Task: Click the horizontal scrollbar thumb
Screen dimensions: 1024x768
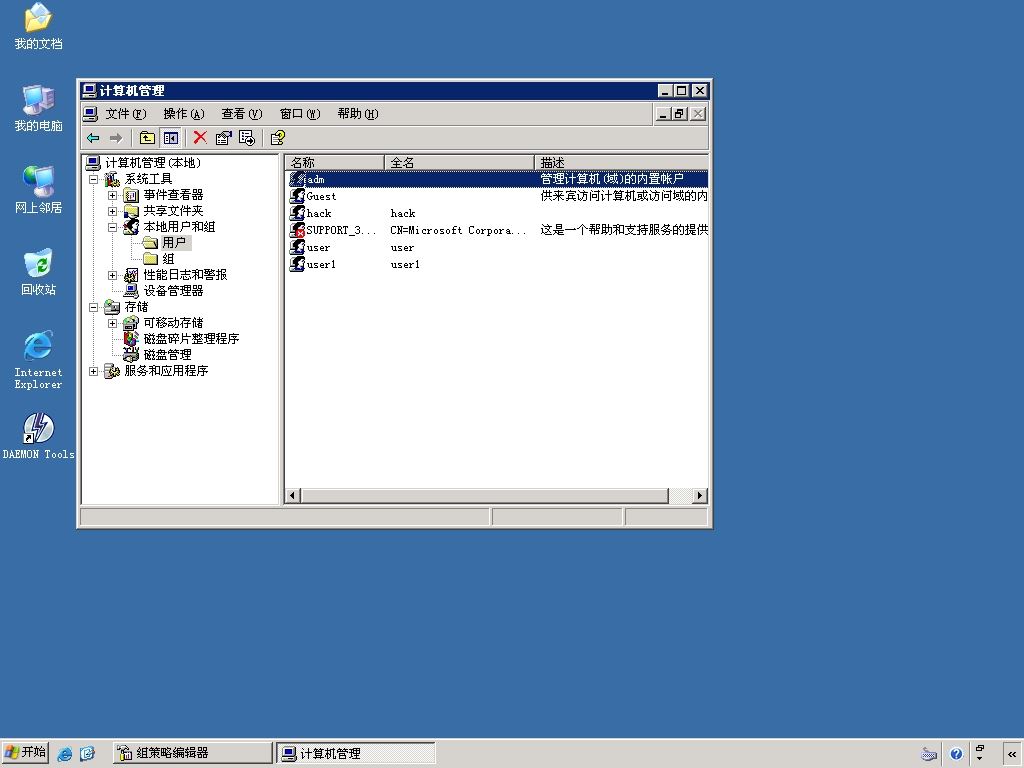Action: pyautogui.click(x=485, y=496)
